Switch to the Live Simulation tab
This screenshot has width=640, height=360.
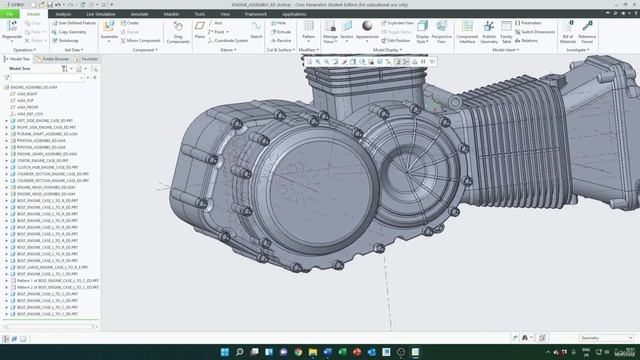(100, 14)
